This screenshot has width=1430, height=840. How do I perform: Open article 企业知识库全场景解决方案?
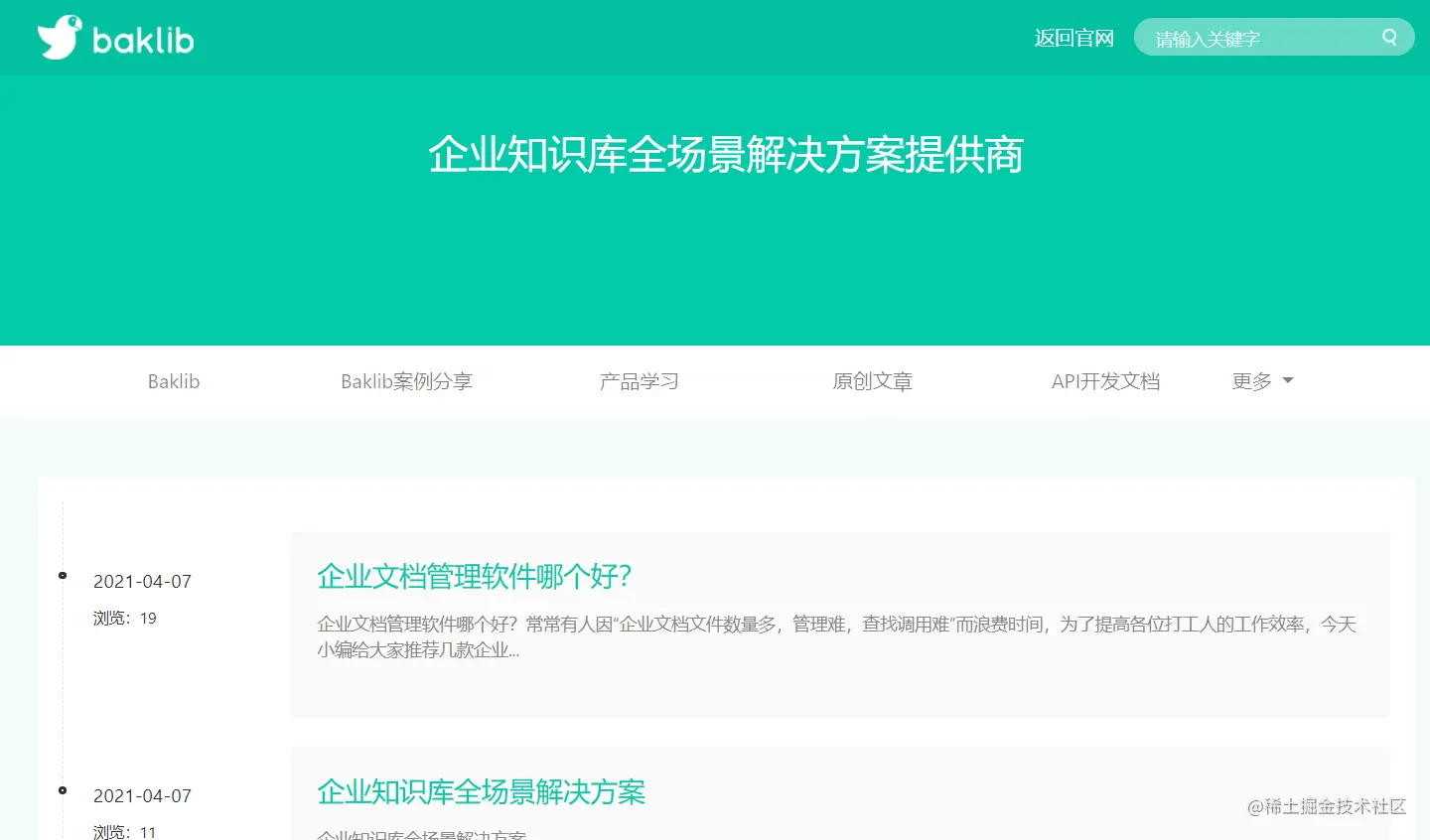pyautogui.click(x=482, y=791)
